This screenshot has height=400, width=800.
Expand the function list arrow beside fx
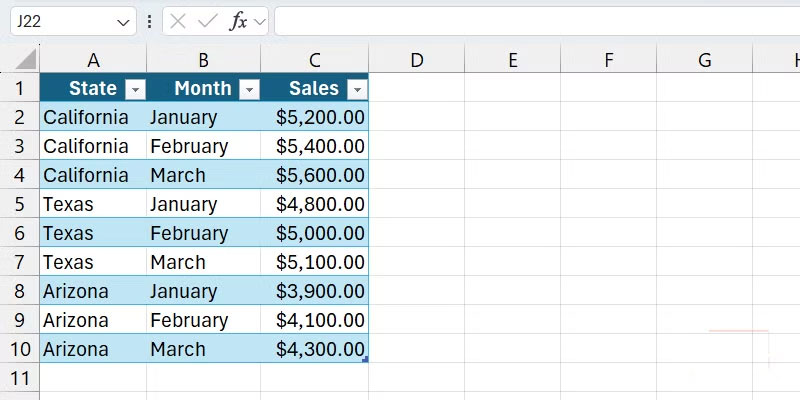260,21
